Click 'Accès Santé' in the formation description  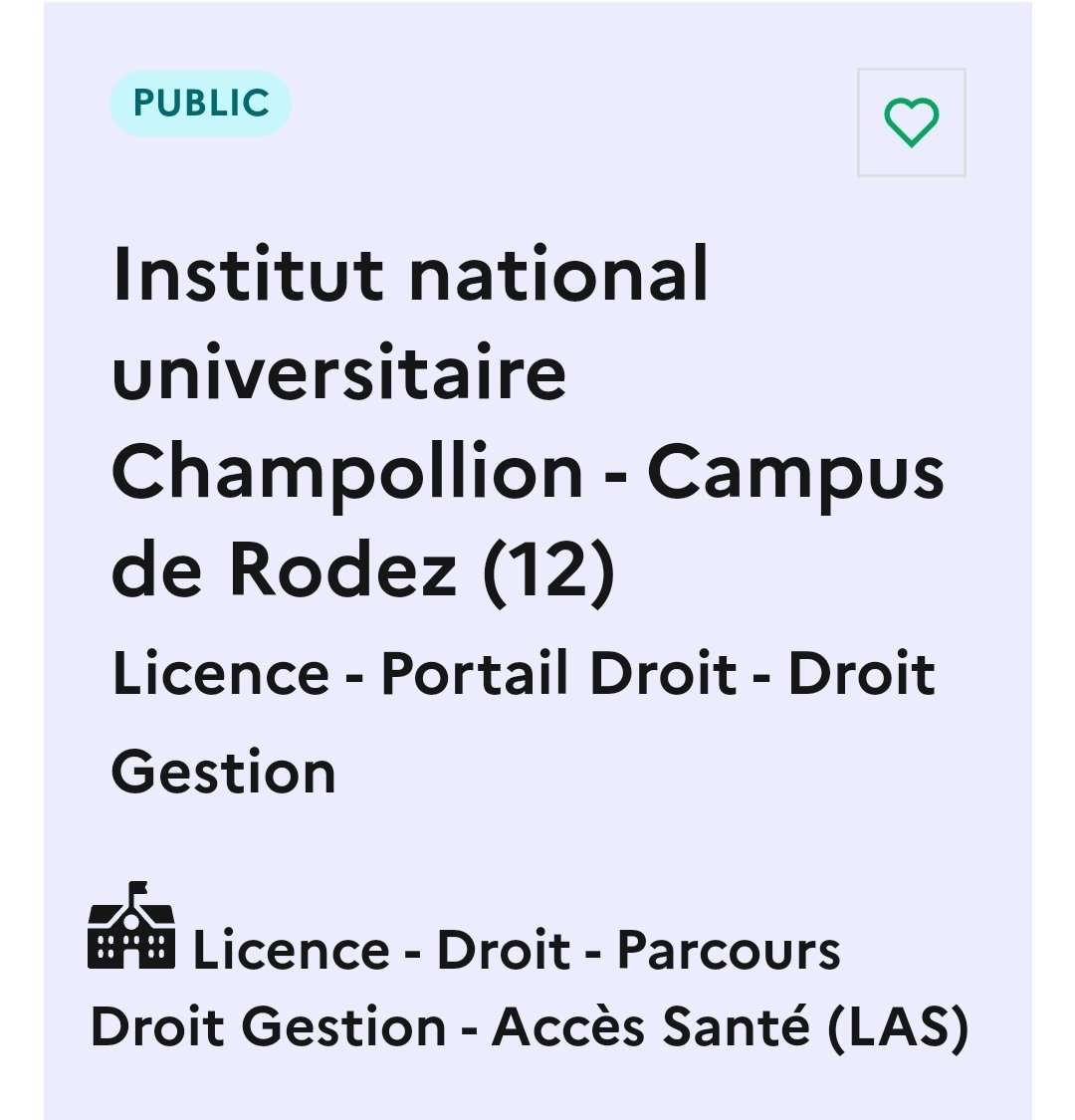coord(651,1026)
